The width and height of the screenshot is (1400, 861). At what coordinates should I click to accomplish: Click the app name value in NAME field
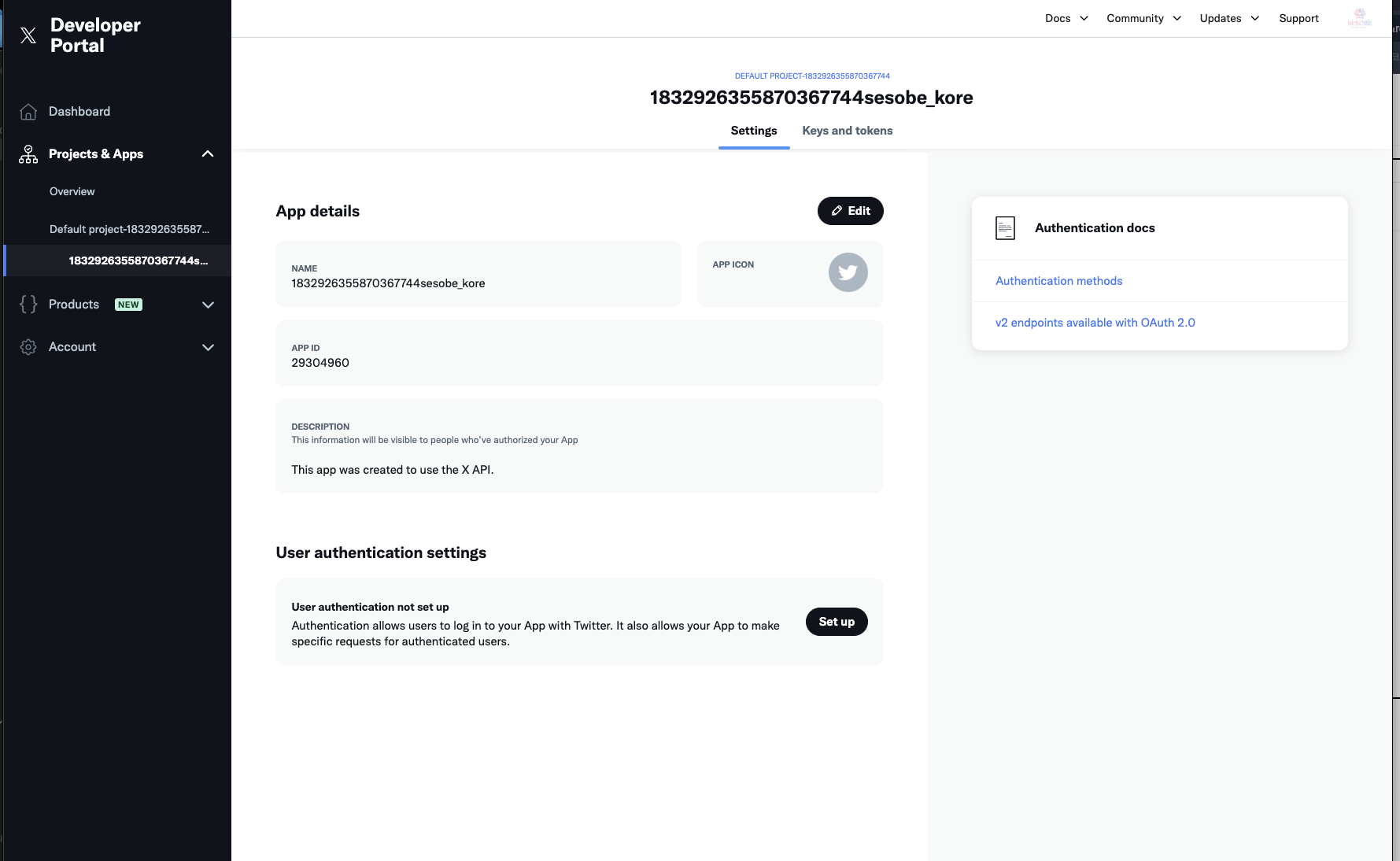[x=388, y=283]
